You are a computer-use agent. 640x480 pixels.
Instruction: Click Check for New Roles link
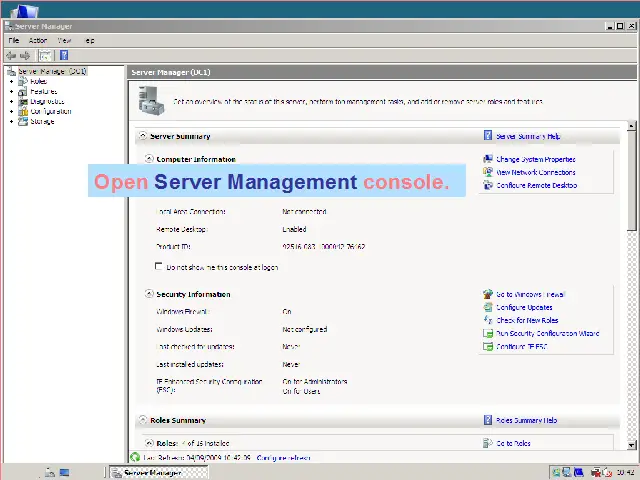click(527, 320)
